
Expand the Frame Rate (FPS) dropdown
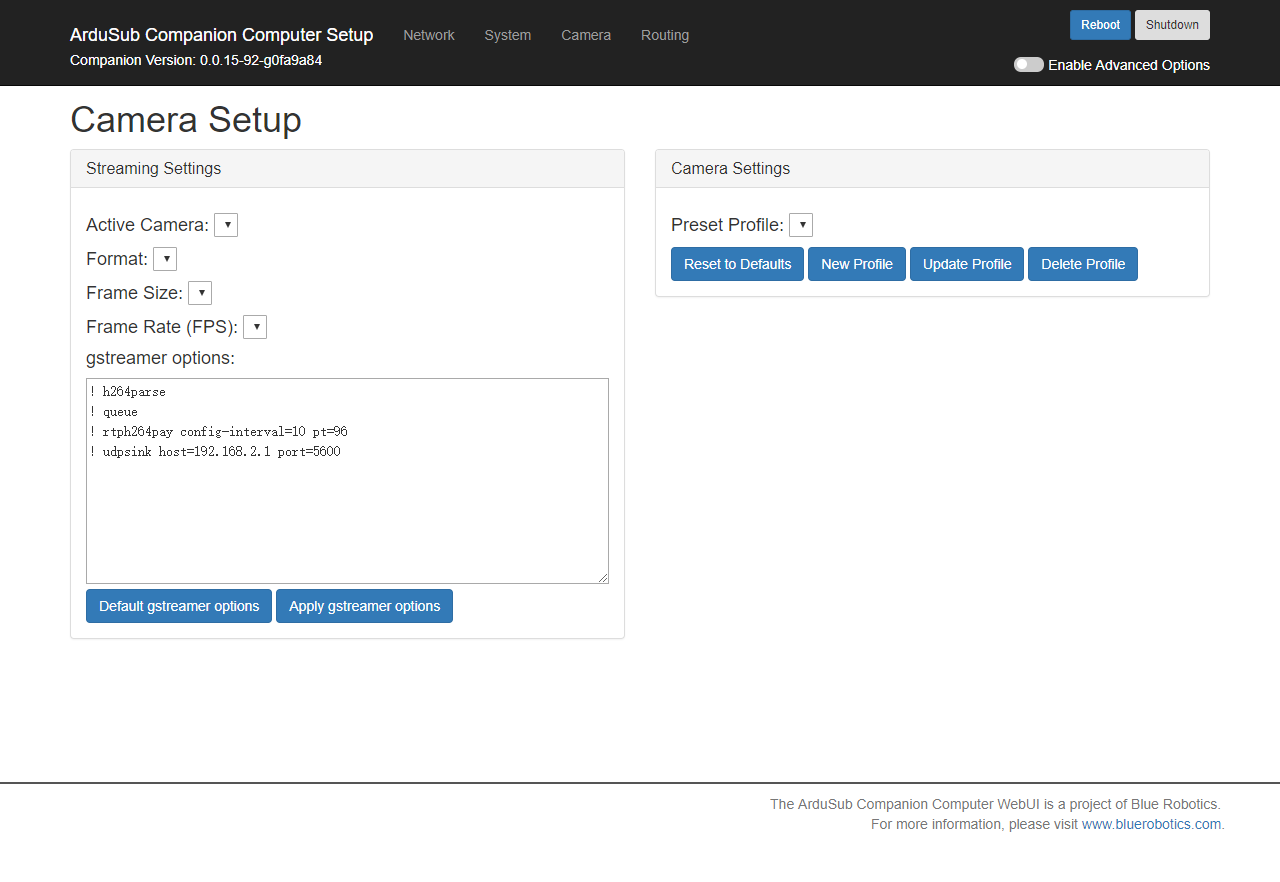pyautogui.click(x=255, y=327)
